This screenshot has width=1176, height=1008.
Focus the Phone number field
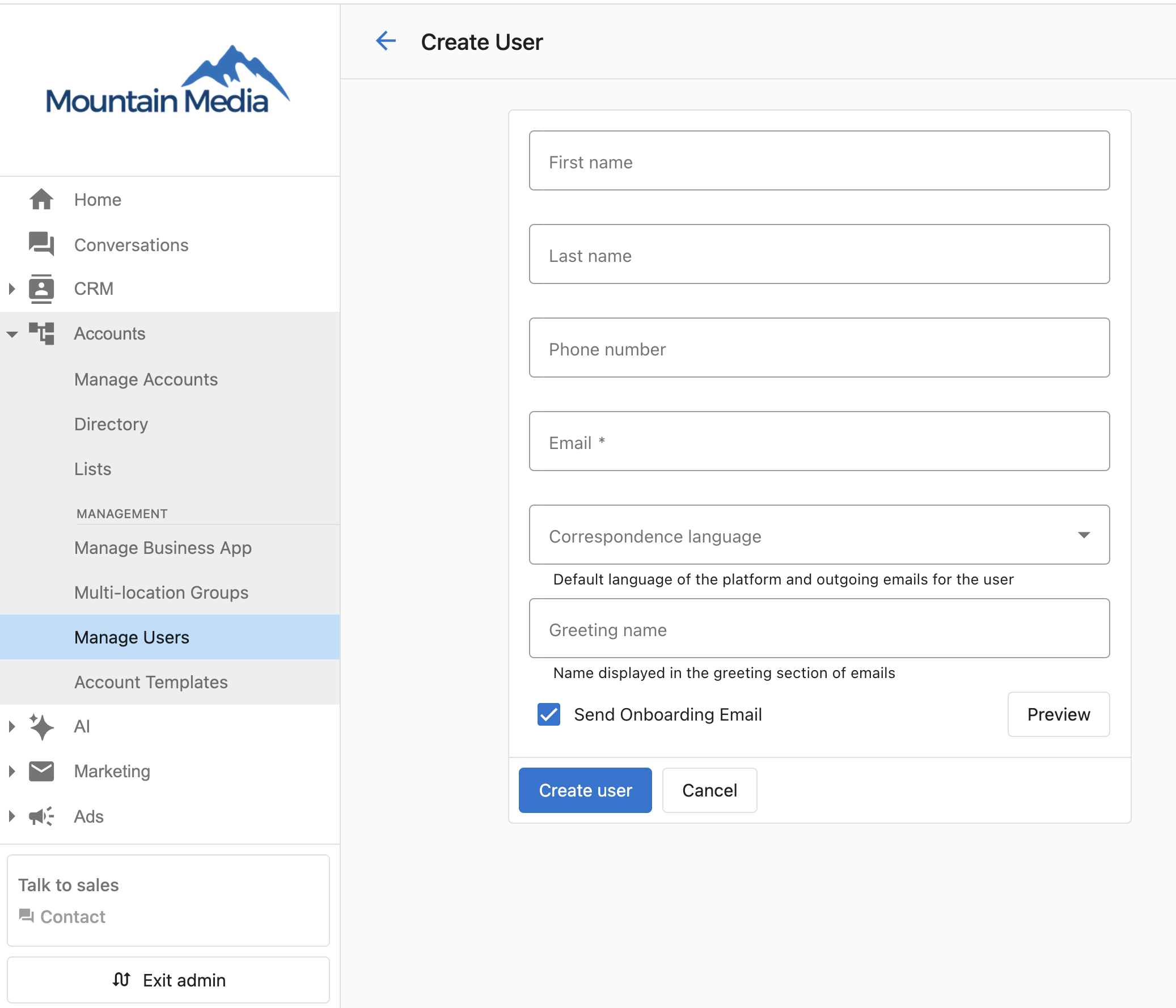click(x=819, y=348)
